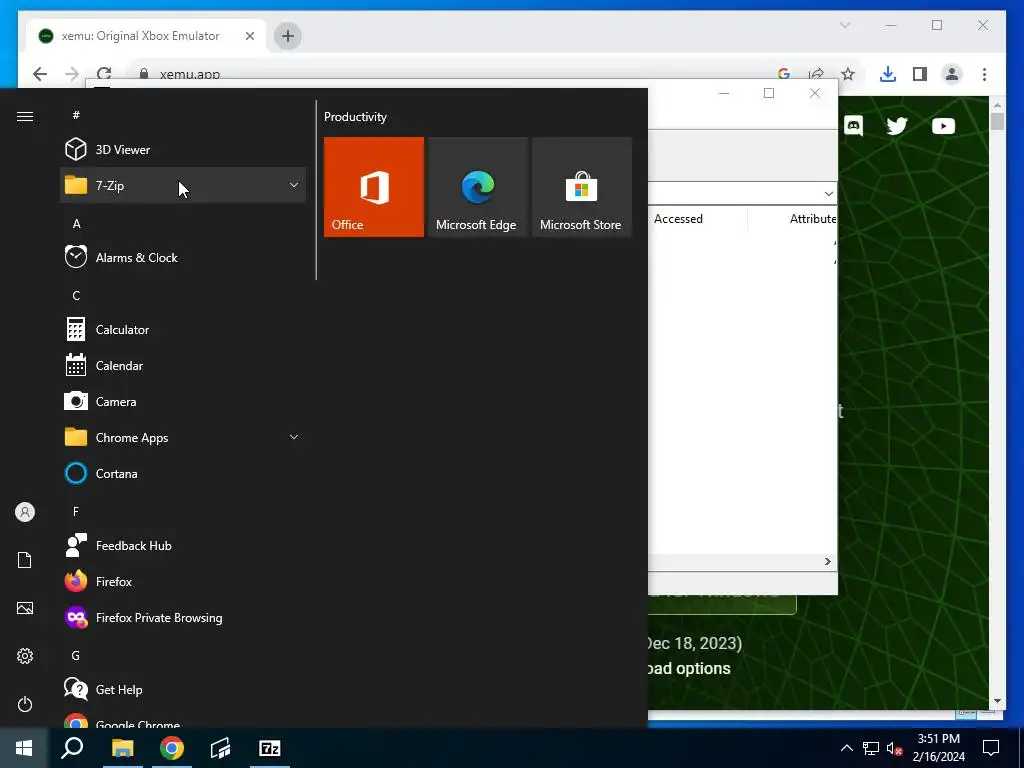Switch to 7-Zip on the taskbar
Image resolution: width=1024 pixels, height=768 pixels.
pyautogui.click(x=270, y=748)
